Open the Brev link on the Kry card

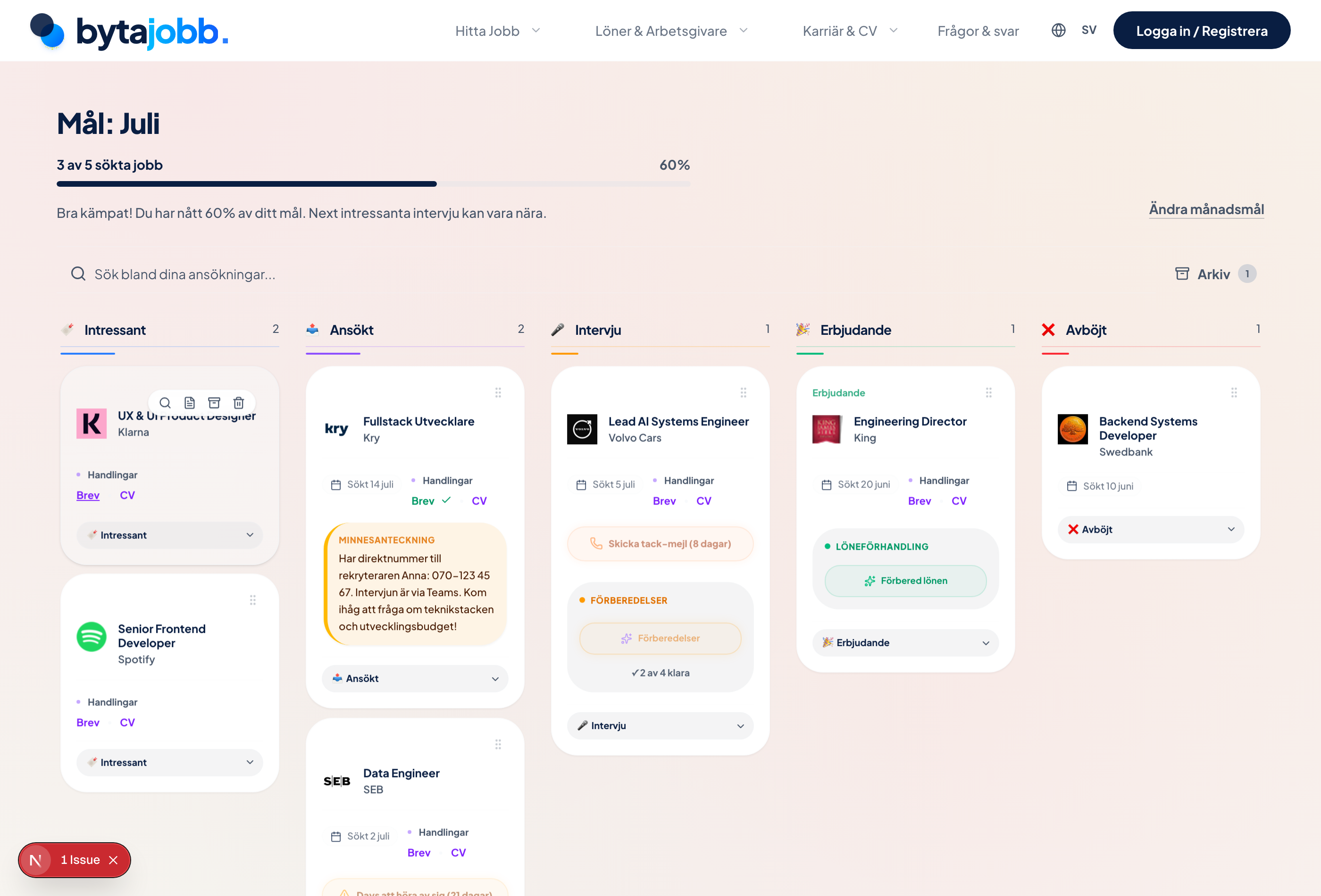(423, 501)
